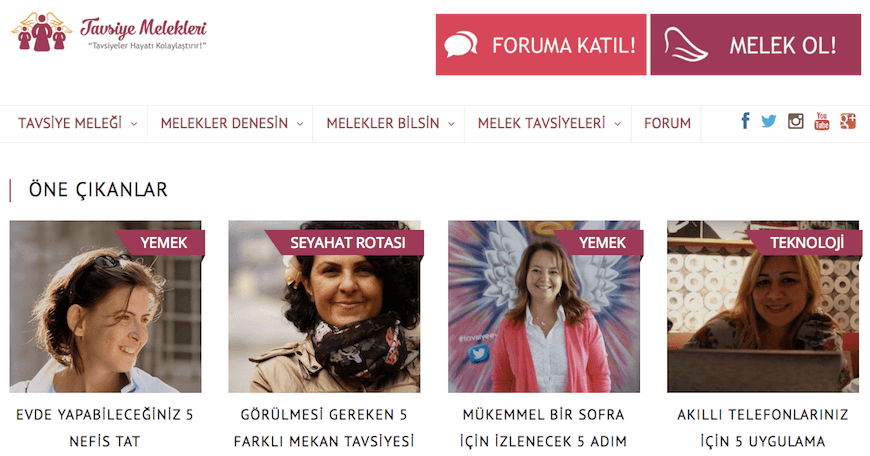Expand the Melekler Bilsin dropdown arrow
This screenshot has height=456, width=870.
coord(451,124)
